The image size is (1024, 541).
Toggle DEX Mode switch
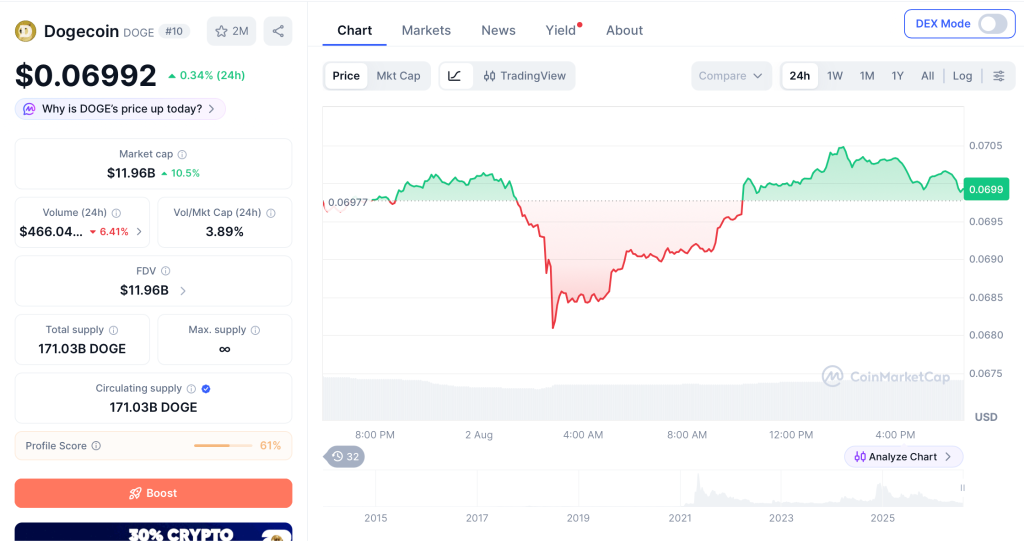[x=992, y=24]
